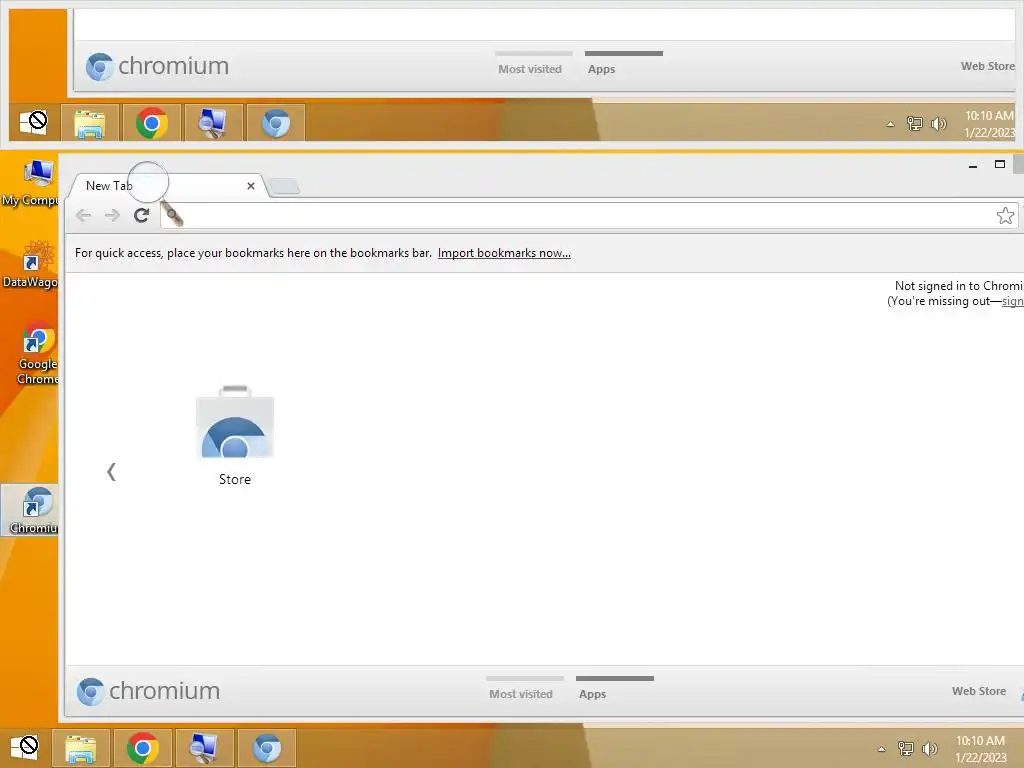Viewport: 1024px width, 768px height.
Task: Go to previous apps page with left chevron
Action: click(111, 472)
